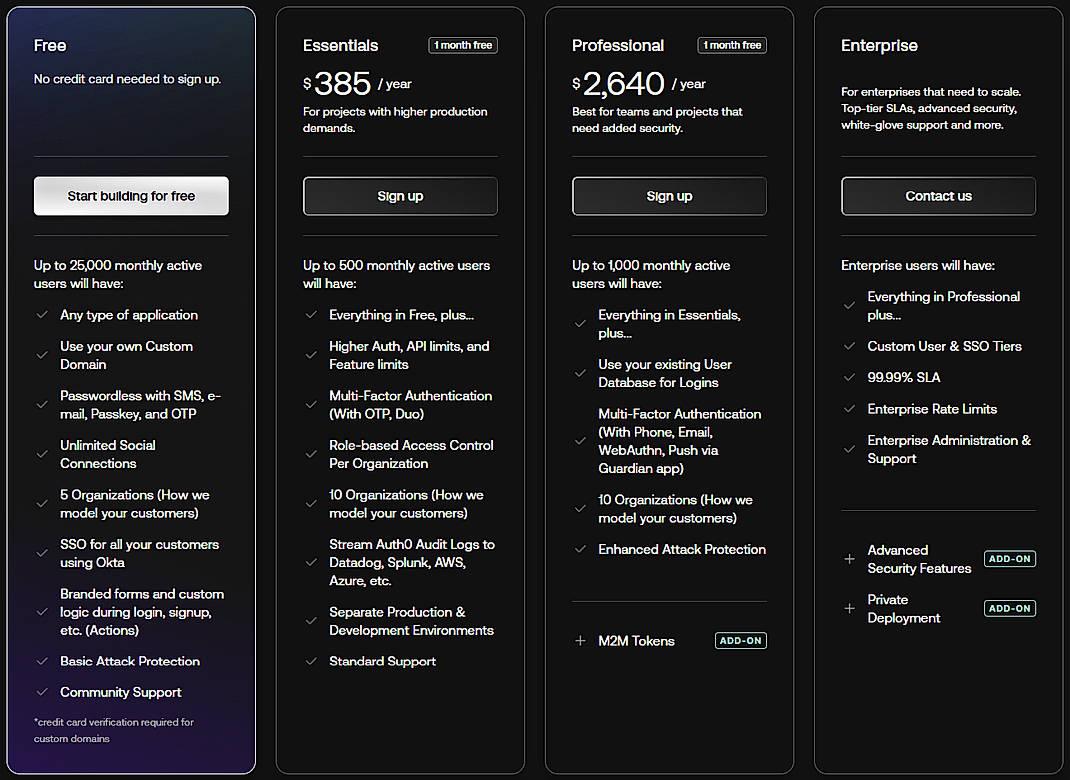Click 'For enterprises that need to scale' description

click(931, 108)
